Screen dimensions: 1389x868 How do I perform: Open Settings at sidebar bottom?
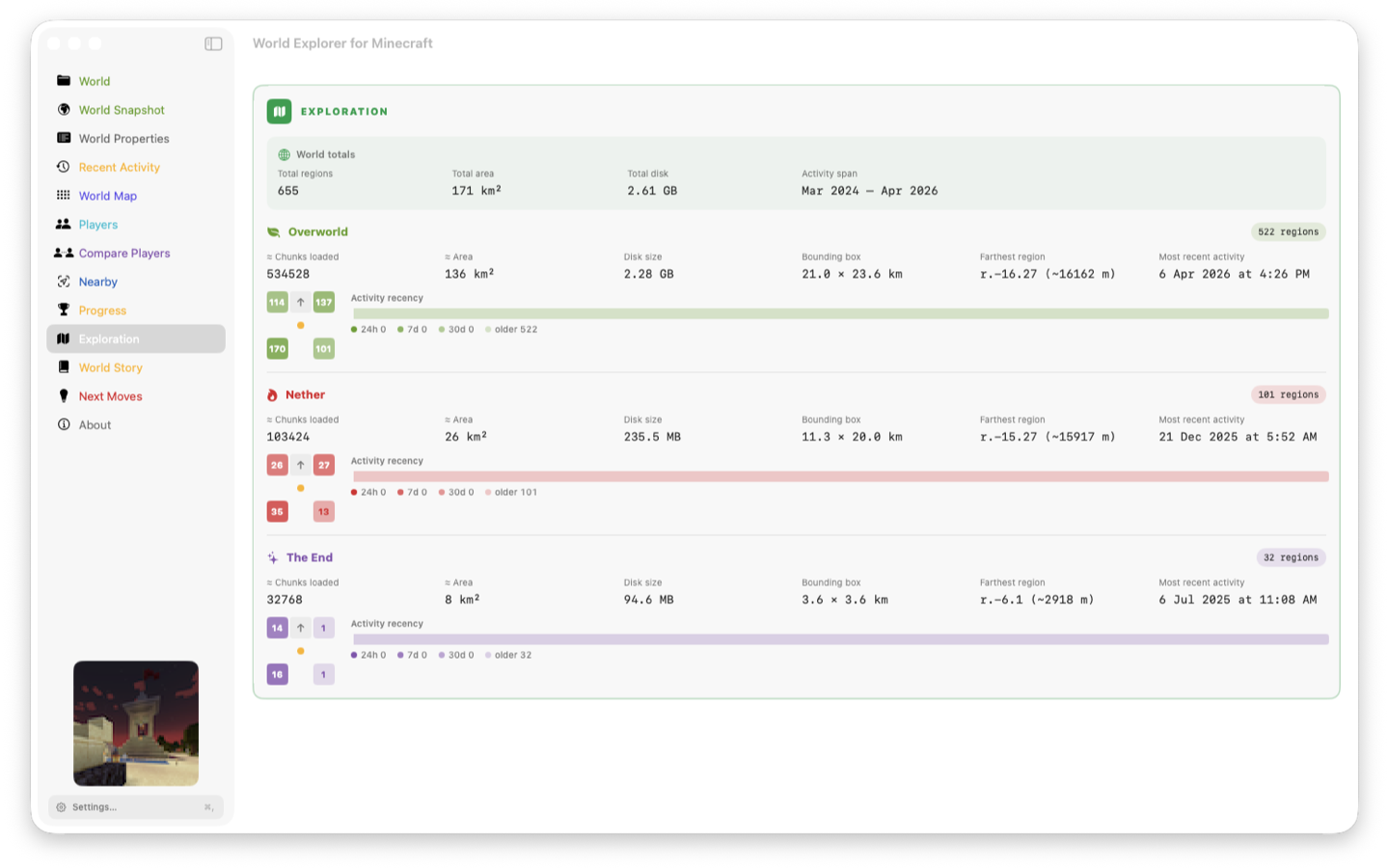(x=136, y=807)
